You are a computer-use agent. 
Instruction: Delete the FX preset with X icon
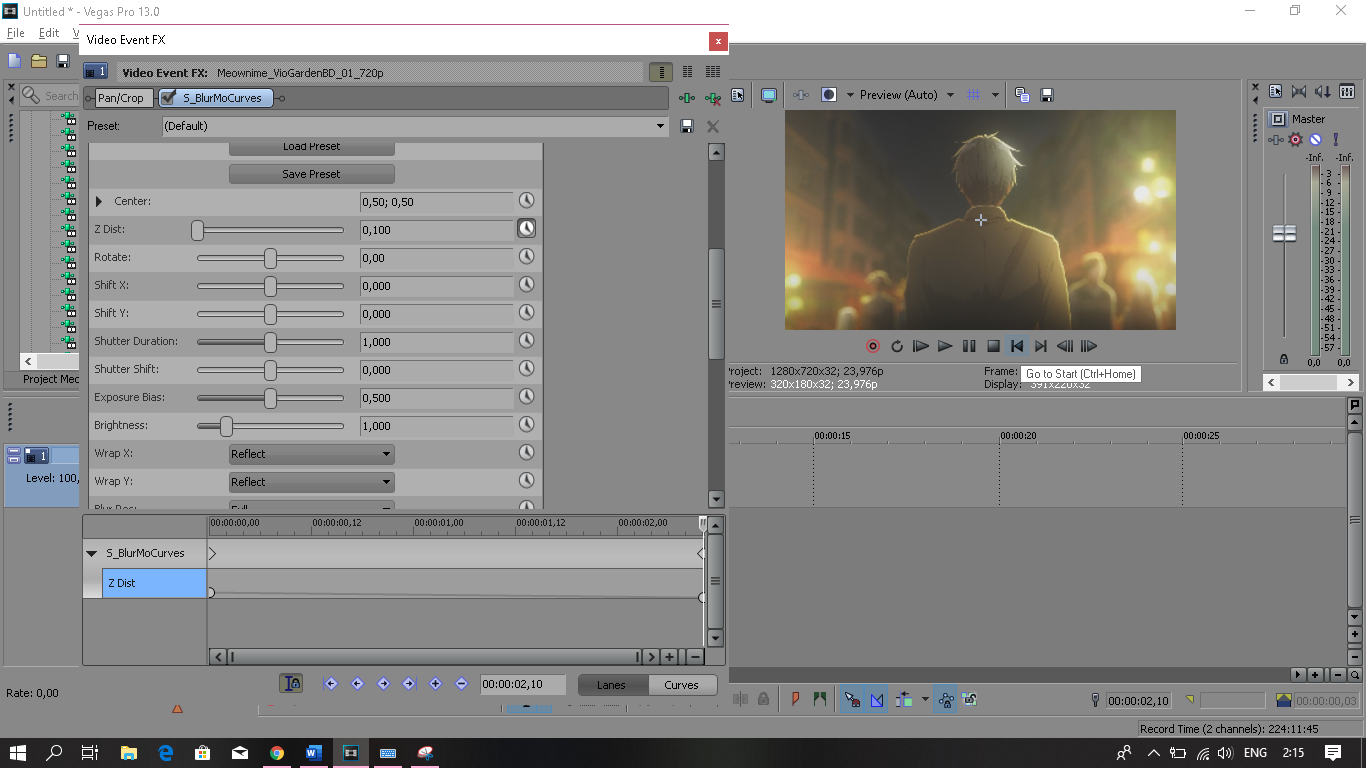point(713,126)
